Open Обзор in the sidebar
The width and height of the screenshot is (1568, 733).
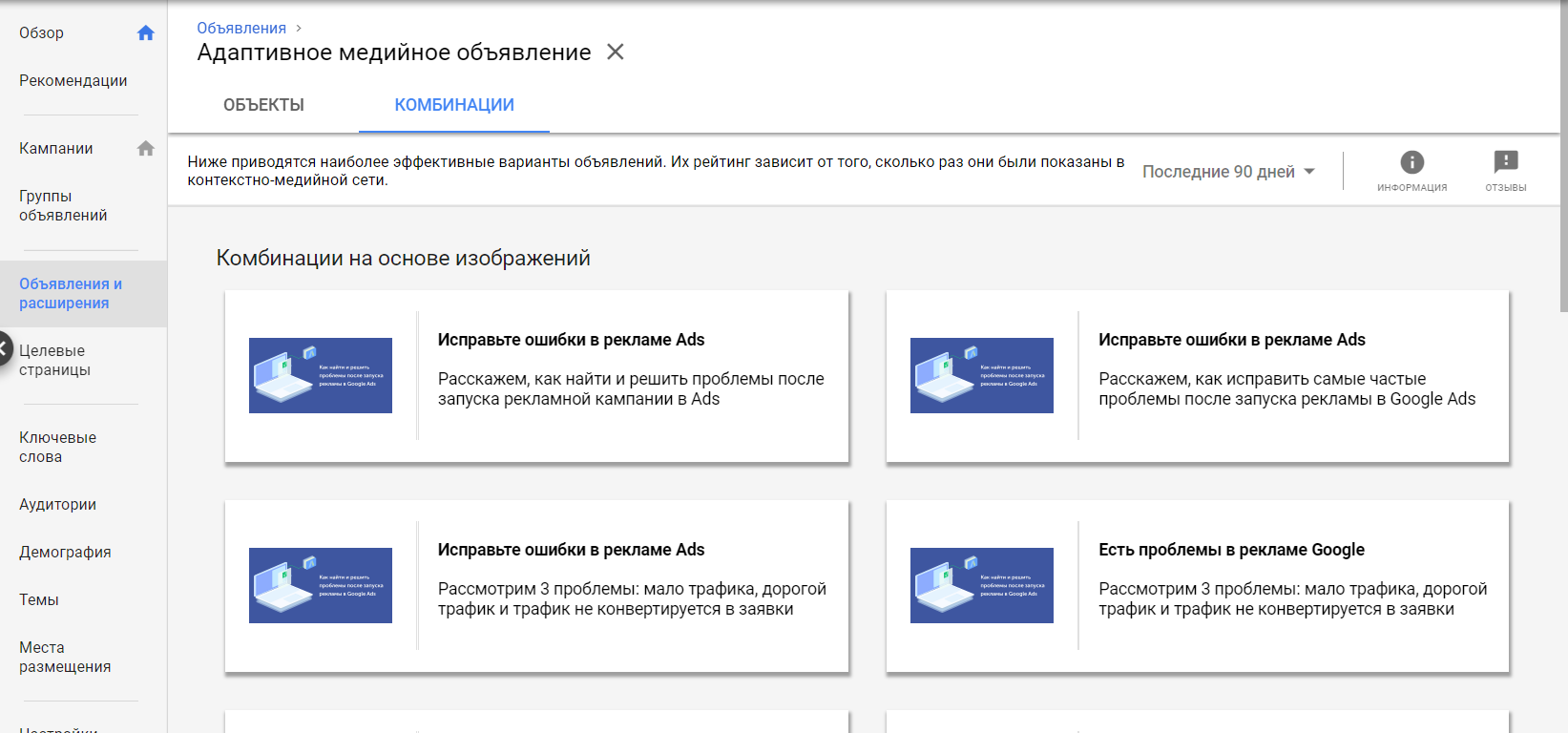tap(42, 33)
